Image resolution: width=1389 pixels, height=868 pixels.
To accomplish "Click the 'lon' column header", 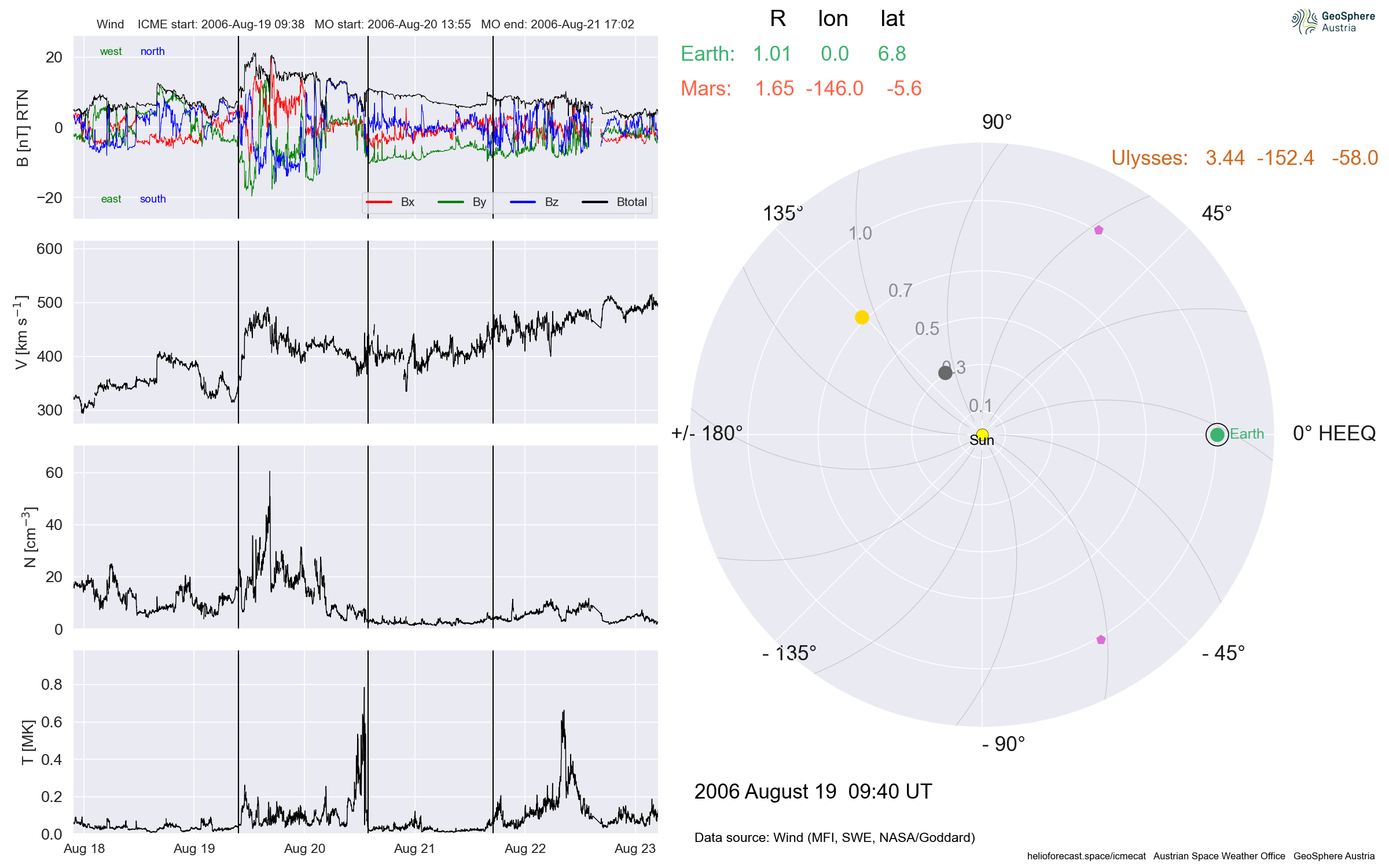I will coord(833,19).
